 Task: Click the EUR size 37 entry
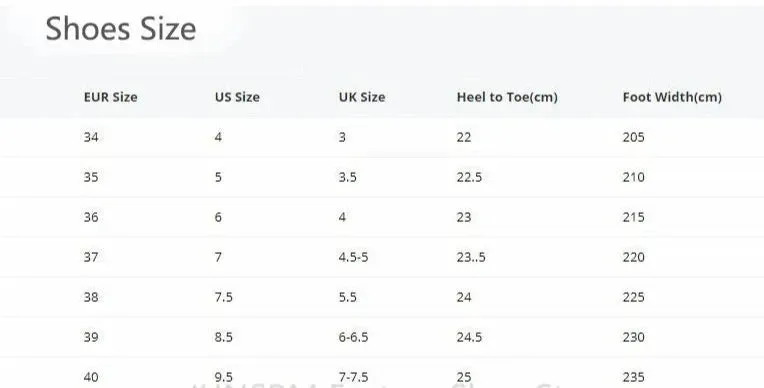point(91,257)
